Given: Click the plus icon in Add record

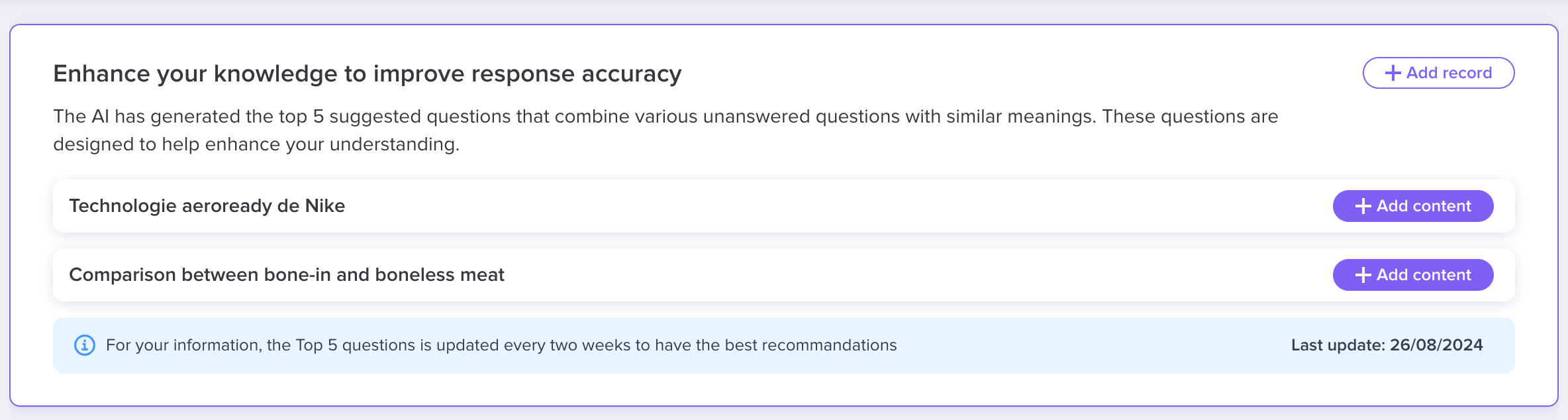Looking at the screenshot, I should coord(1393,73).
